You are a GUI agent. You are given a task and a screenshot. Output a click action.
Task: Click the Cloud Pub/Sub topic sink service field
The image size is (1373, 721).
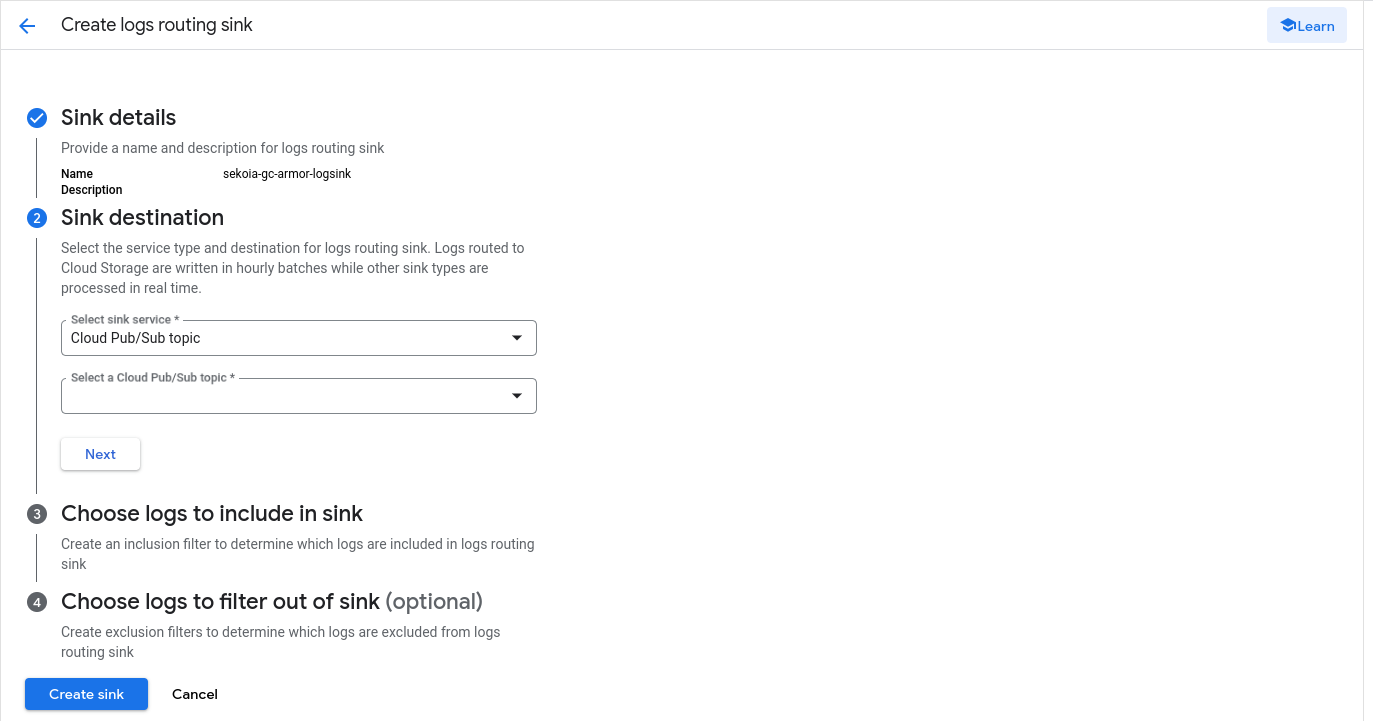(x=299, y=338)
